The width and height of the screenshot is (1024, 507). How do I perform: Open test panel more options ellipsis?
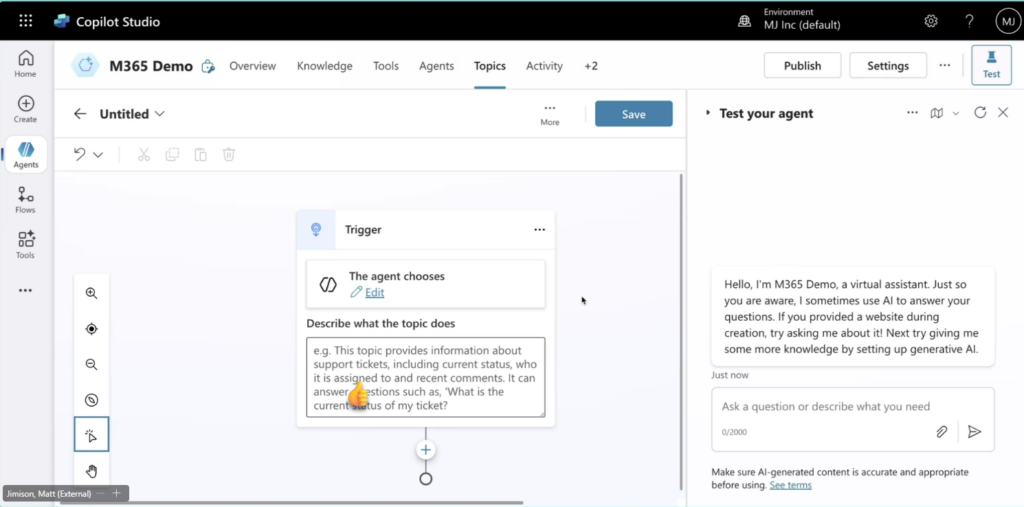912,113
